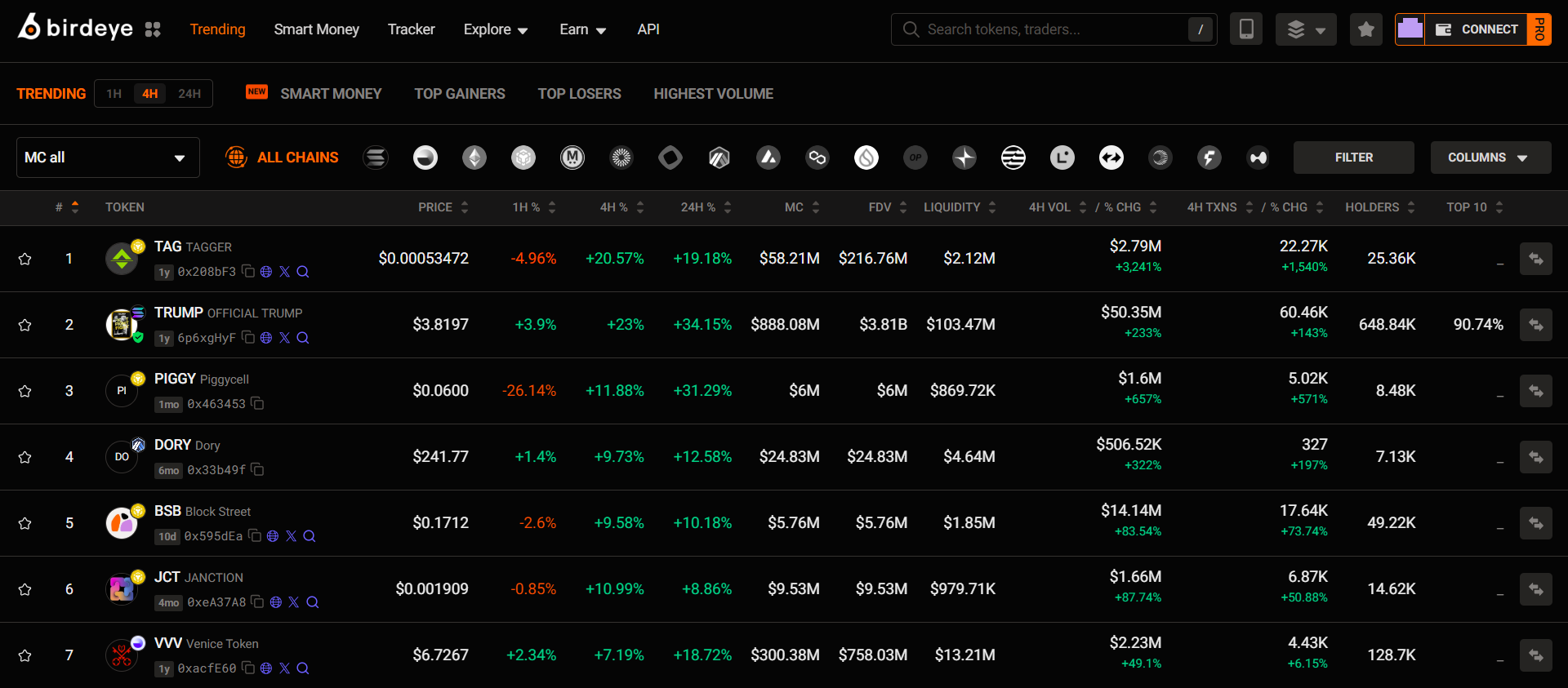Click the PRO badge
Viewport: 1568px width, 688px height.
coord(1539,29)
